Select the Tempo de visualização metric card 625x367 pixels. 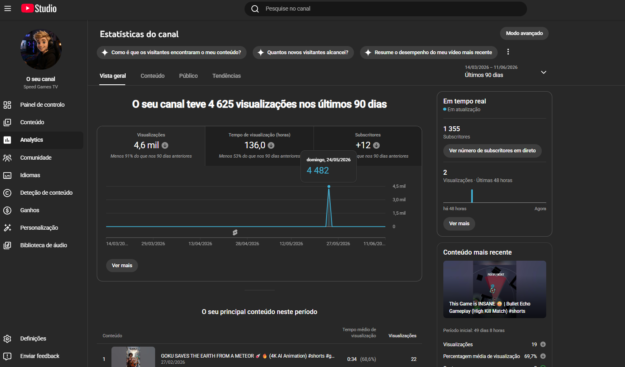click(259, 146)
